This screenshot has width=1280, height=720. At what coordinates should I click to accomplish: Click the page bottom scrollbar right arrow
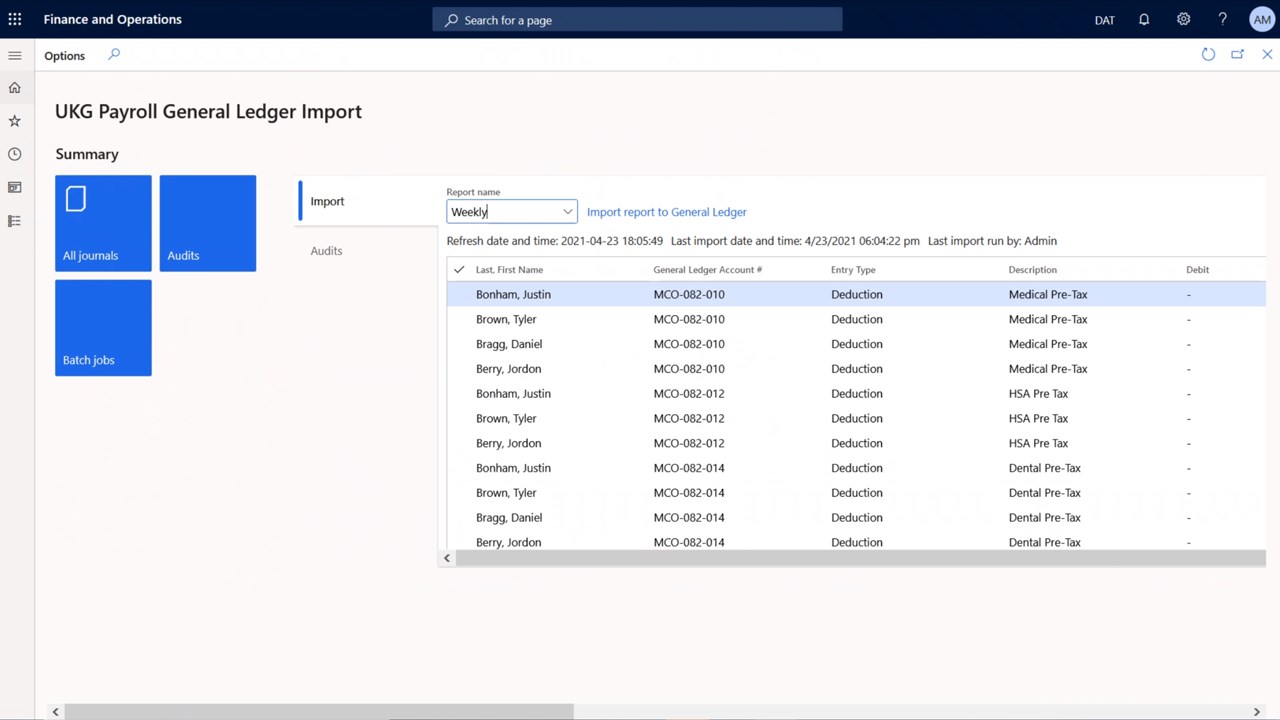(1257, 712)
